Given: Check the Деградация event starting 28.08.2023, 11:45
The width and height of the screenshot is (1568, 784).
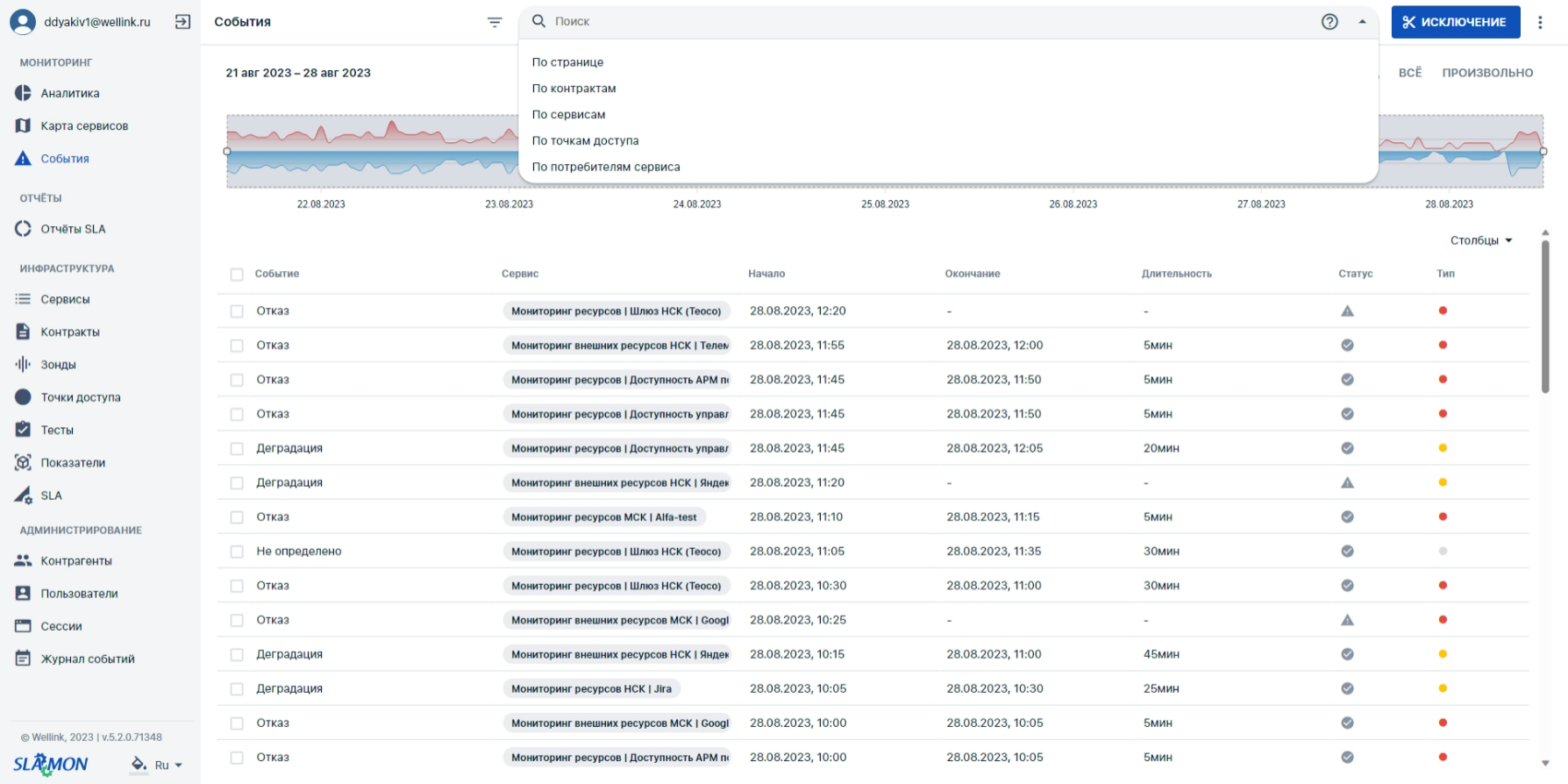Looking at the screenshot, I should pos(237,449).
